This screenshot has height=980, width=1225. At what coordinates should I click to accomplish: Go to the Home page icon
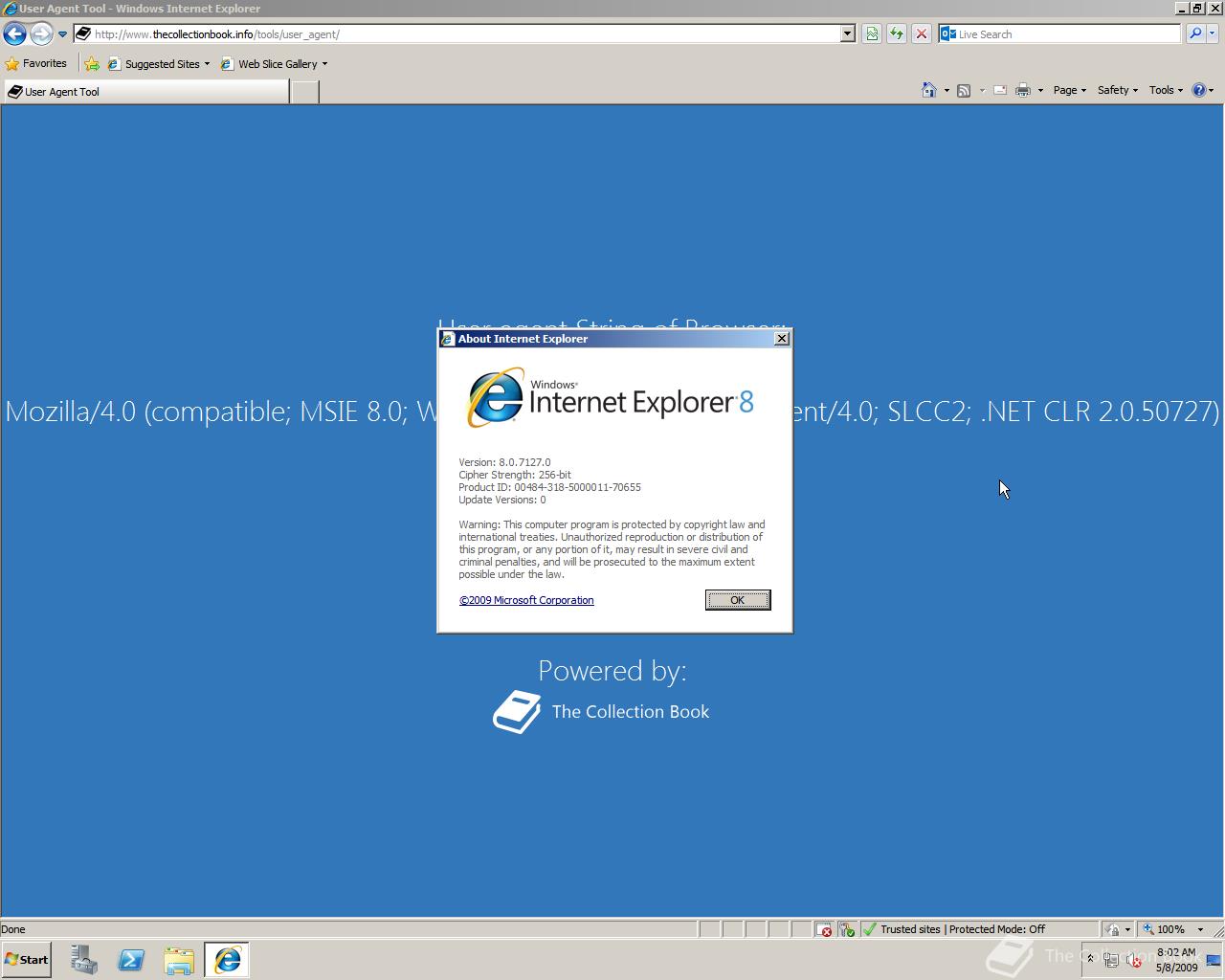[x=928, y=90]
